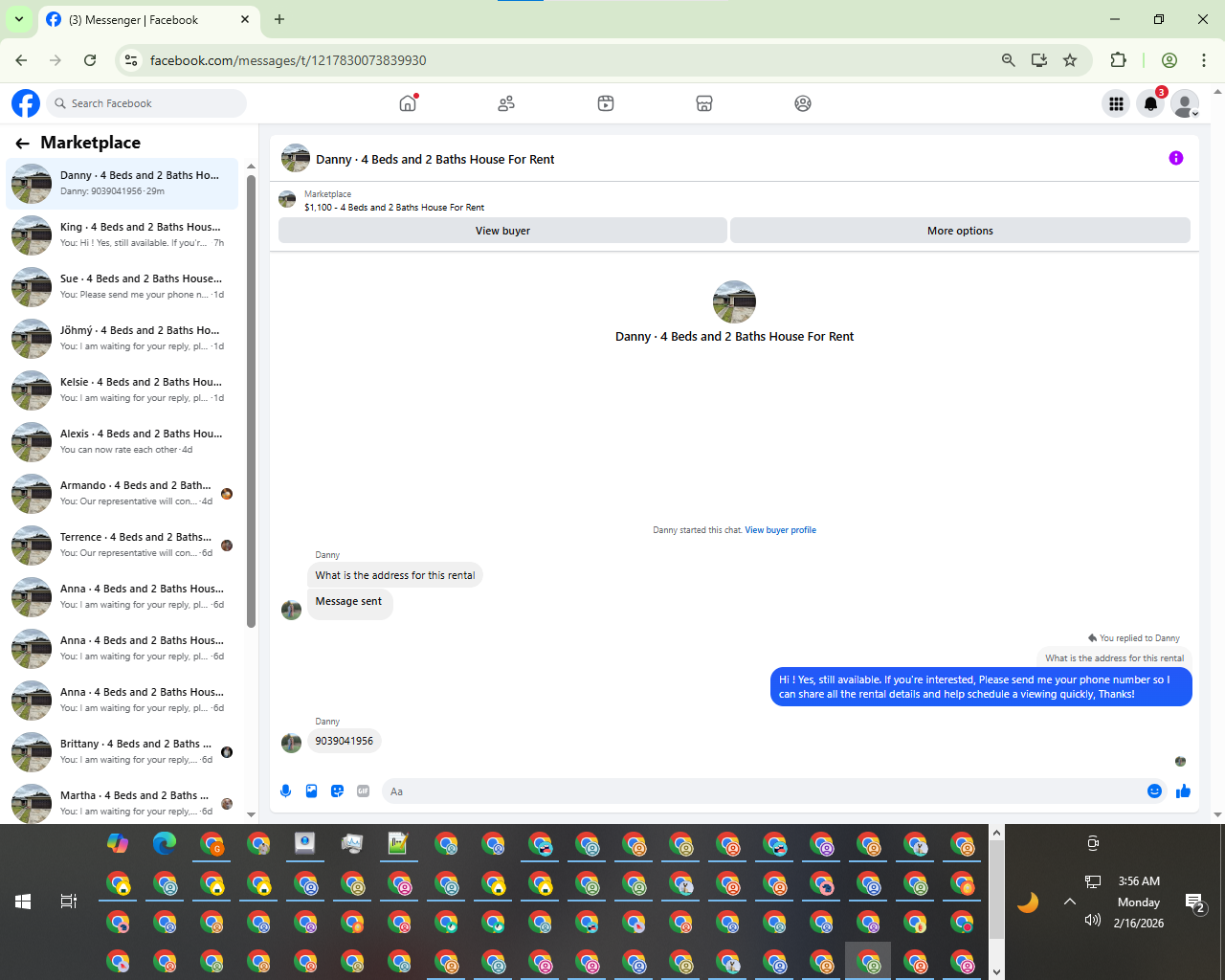Open the account profile menu
The height and width of the screenshot is (980, 1225).
pyautogui.click(x=1185, y=103)
